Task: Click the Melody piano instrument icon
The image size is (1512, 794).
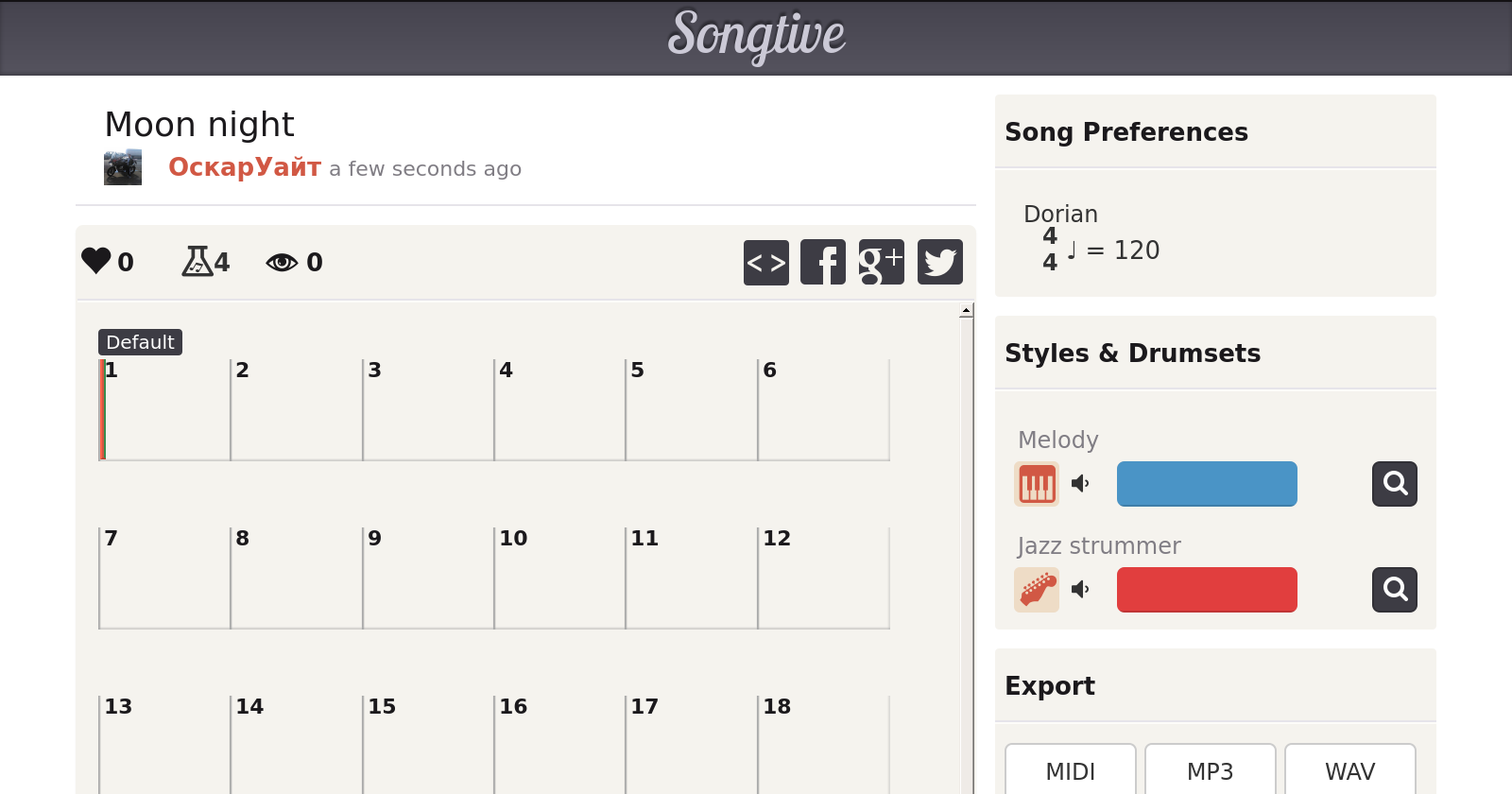Action: 1037,484
